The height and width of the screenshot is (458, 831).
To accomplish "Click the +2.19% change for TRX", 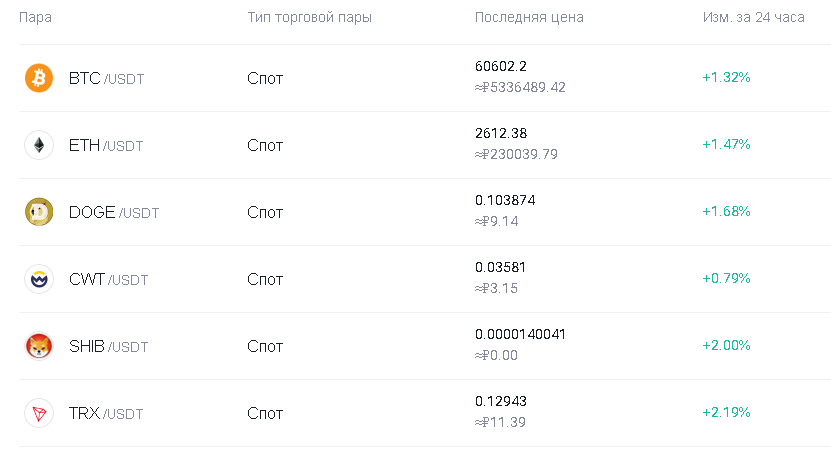I will (726, 412).
